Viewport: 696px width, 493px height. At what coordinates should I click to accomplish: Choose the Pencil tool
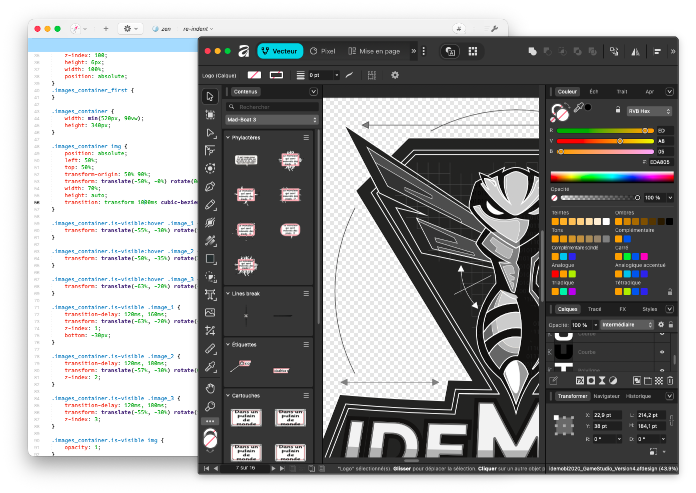pyautogui.click(x=210, y=205)
